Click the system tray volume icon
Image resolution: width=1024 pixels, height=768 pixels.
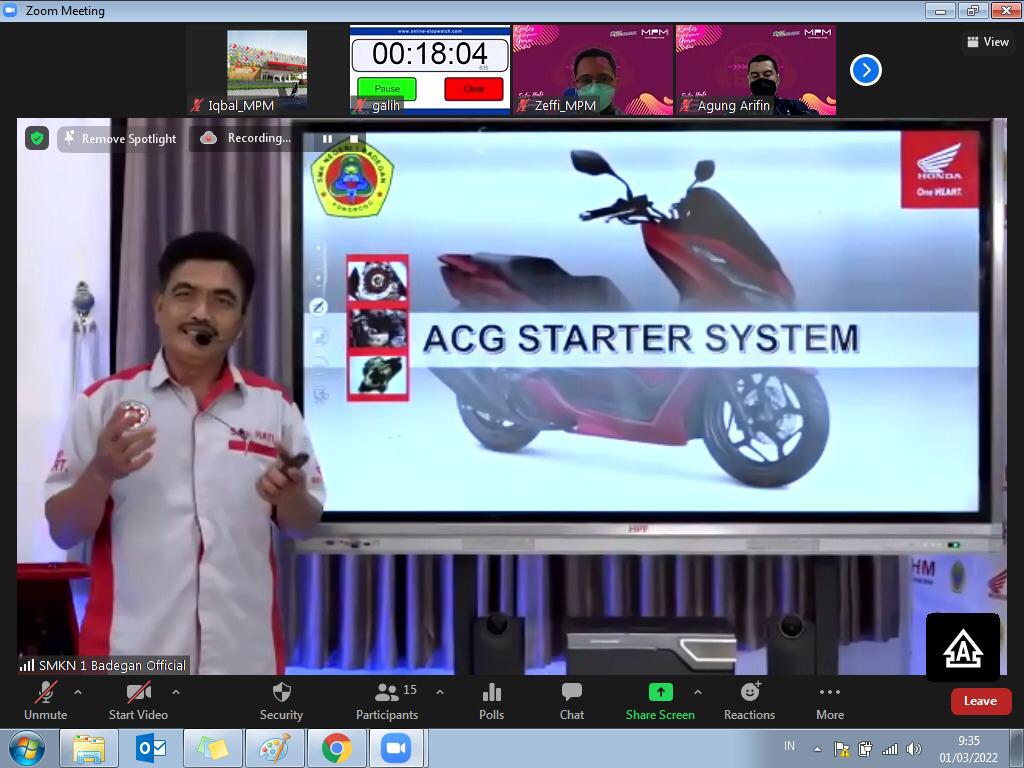914,749
